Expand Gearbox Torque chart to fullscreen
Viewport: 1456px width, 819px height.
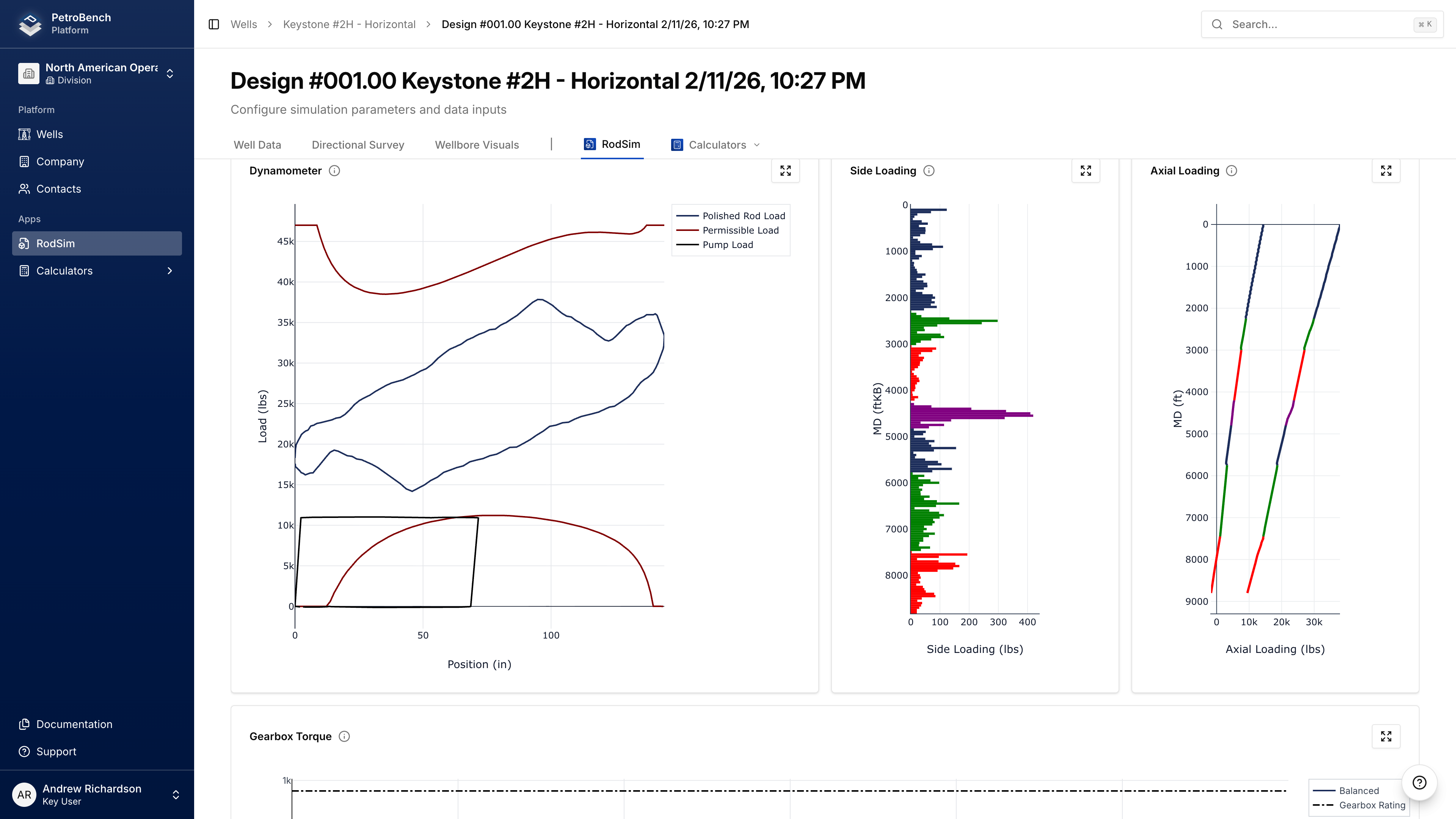point(1386,736)
